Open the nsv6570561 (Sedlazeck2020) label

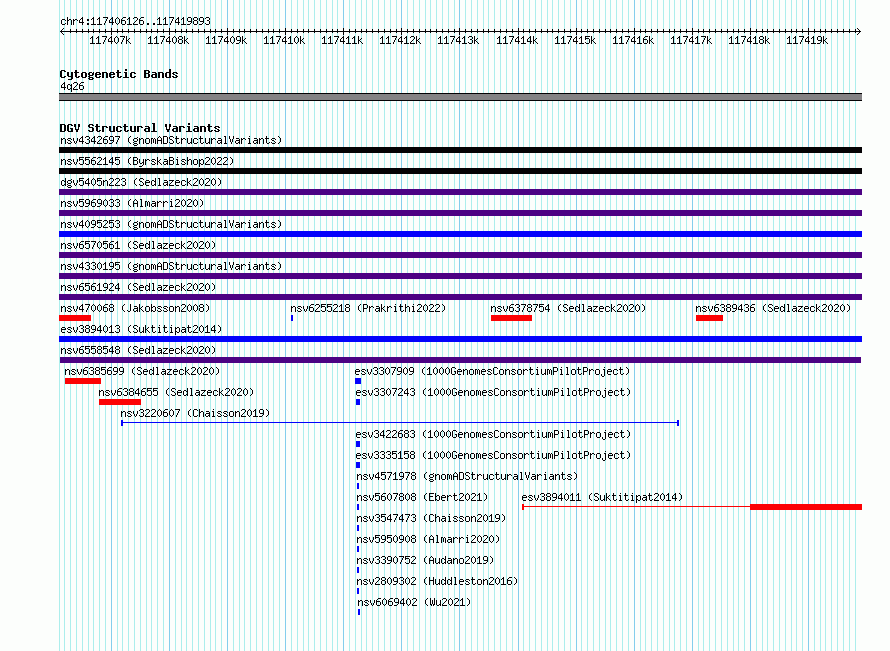pos(138,245)
